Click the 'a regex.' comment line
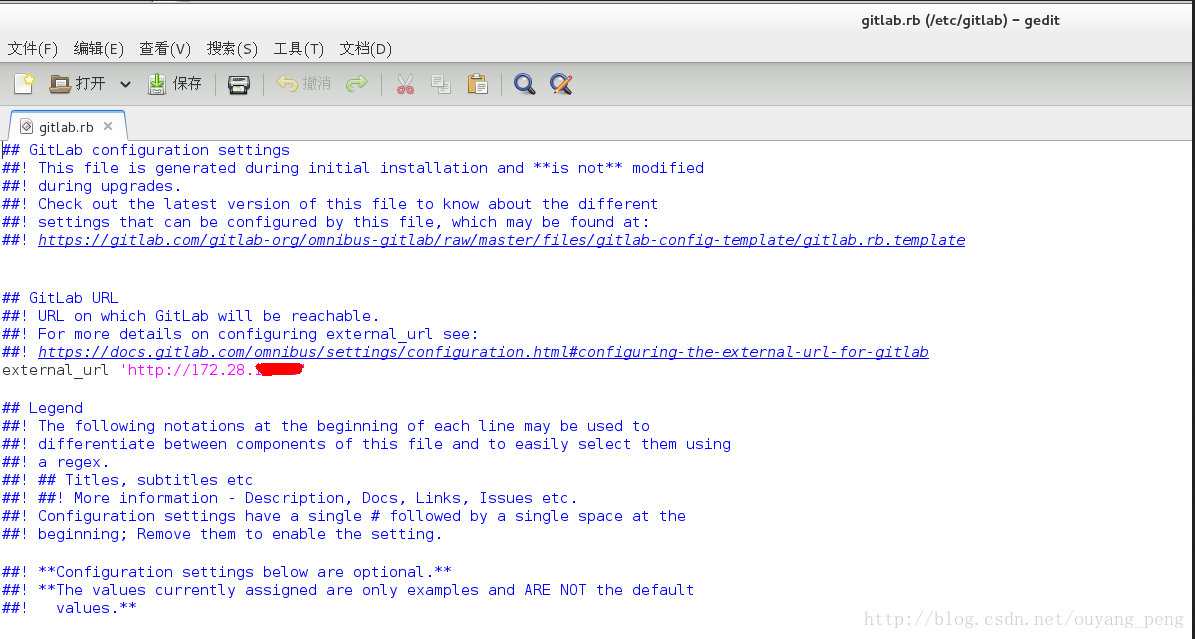The height and width of the screenshot is (639, 1195). (x=56, y=462)
